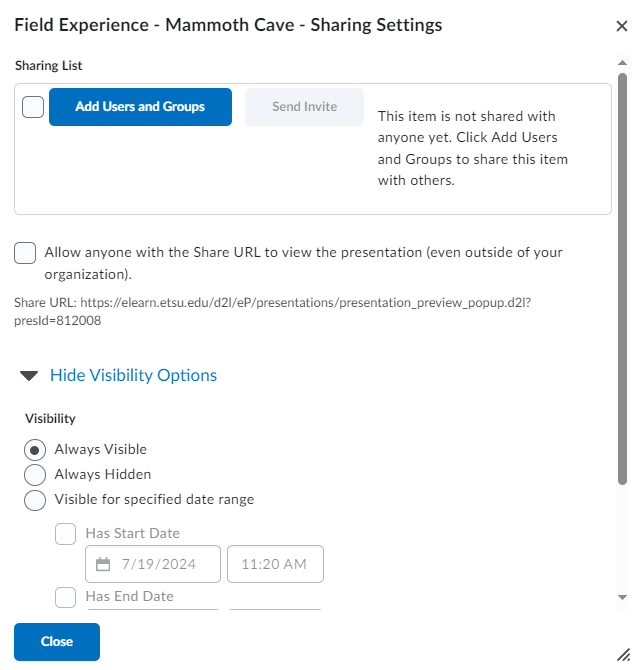Screen dimensions: 641x670
Task: Enable Allow anyone with Share URL checkbox
Action: [26, 253]
